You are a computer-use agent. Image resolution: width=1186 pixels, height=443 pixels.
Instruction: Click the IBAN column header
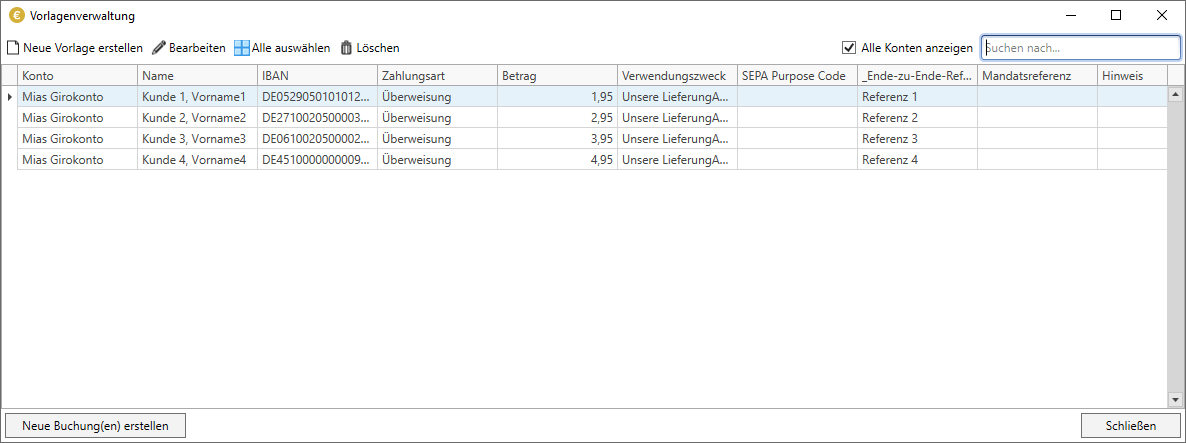click(x=317, y=76)
